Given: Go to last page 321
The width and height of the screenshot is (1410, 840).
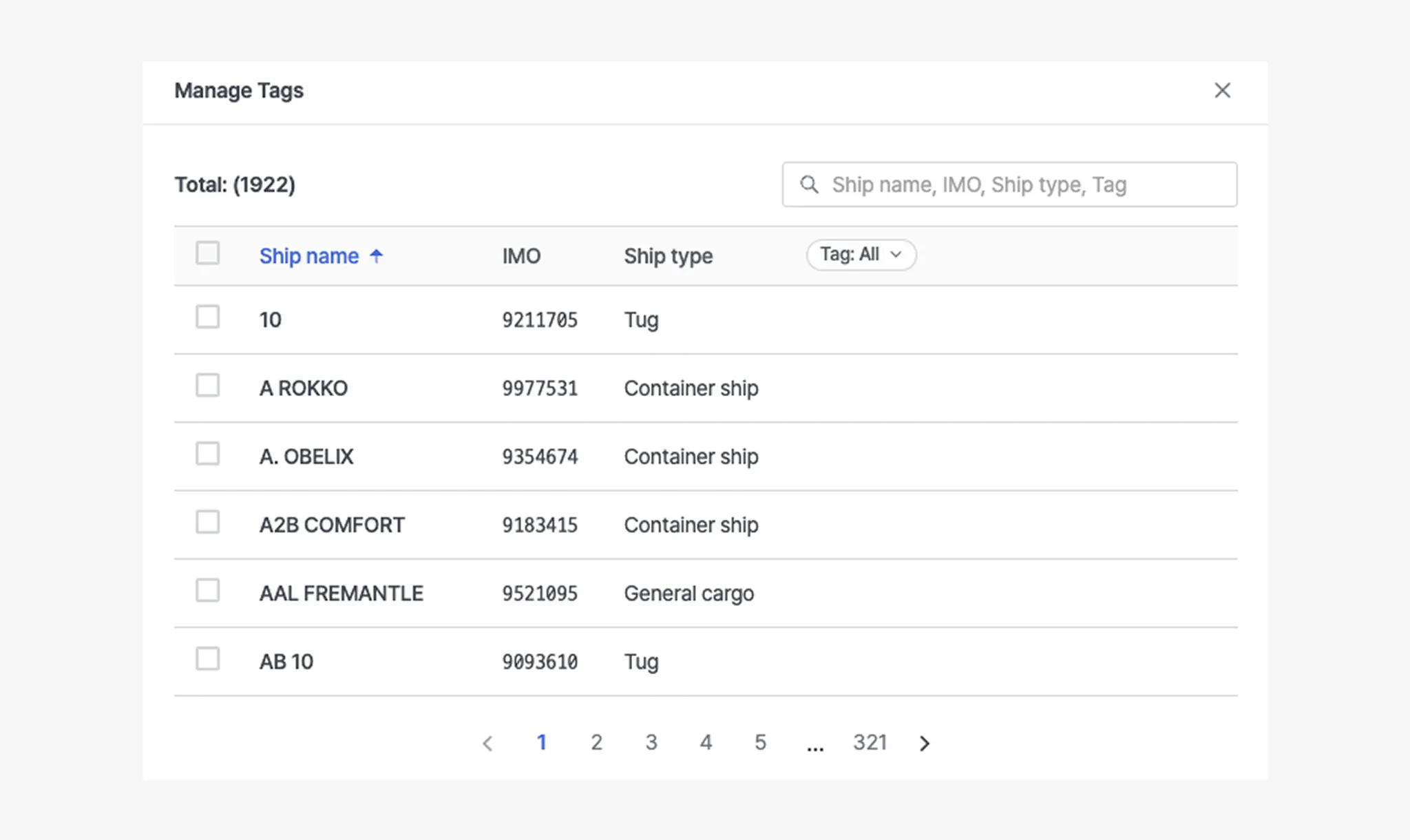Looking at the screenshot, I should click(870, 742).
